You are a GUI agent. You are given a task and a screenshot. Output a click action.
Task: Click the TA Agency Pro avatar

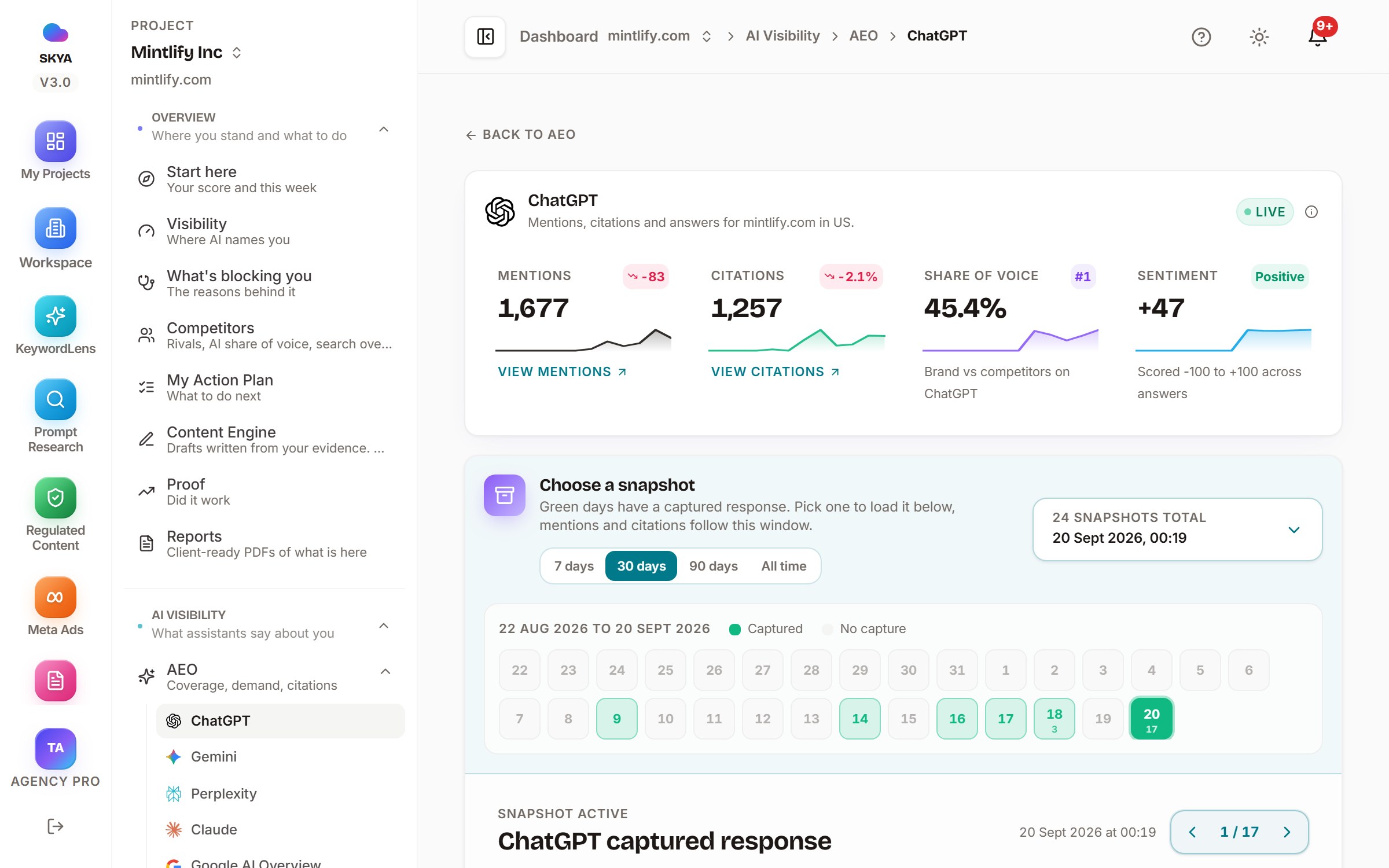coord(55,748)
